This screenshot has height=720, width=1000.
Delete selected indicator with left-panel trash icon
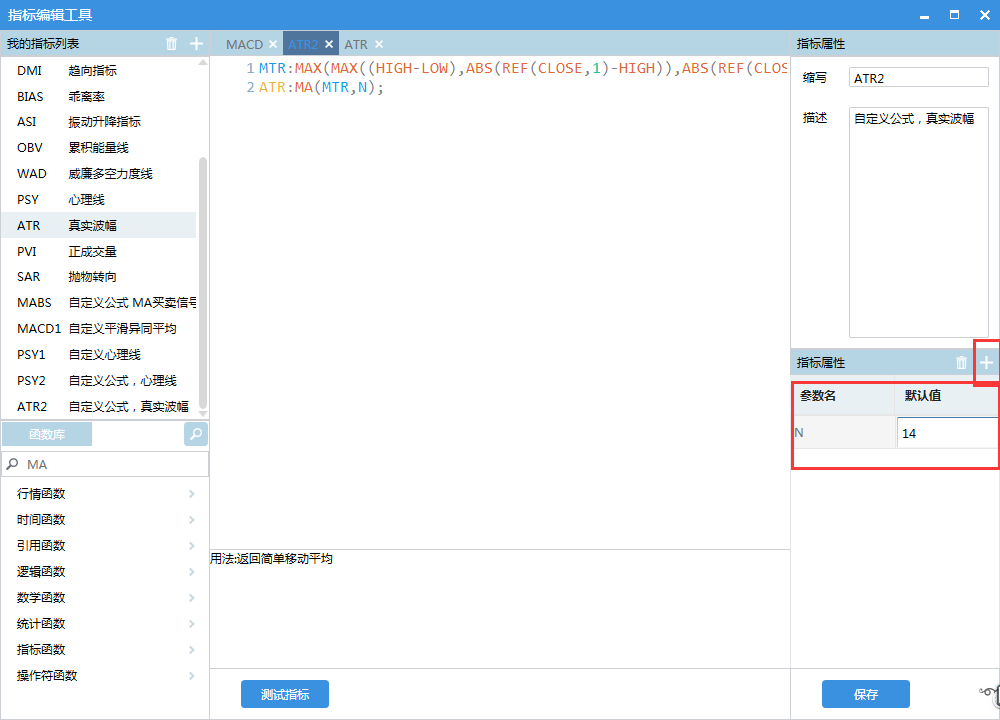171,44
